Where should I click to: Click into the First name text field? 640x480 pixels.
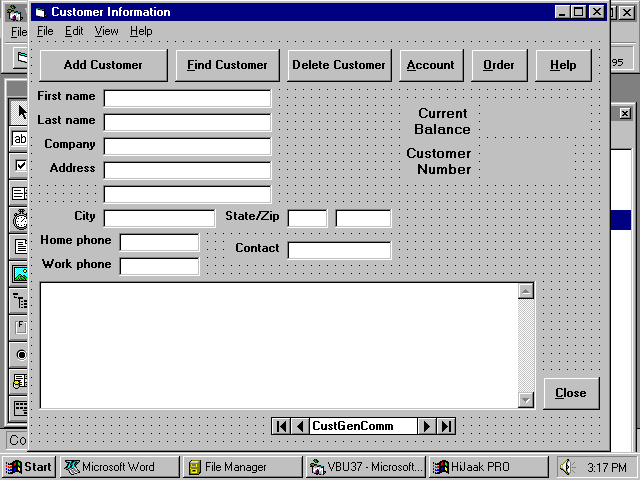187,98
